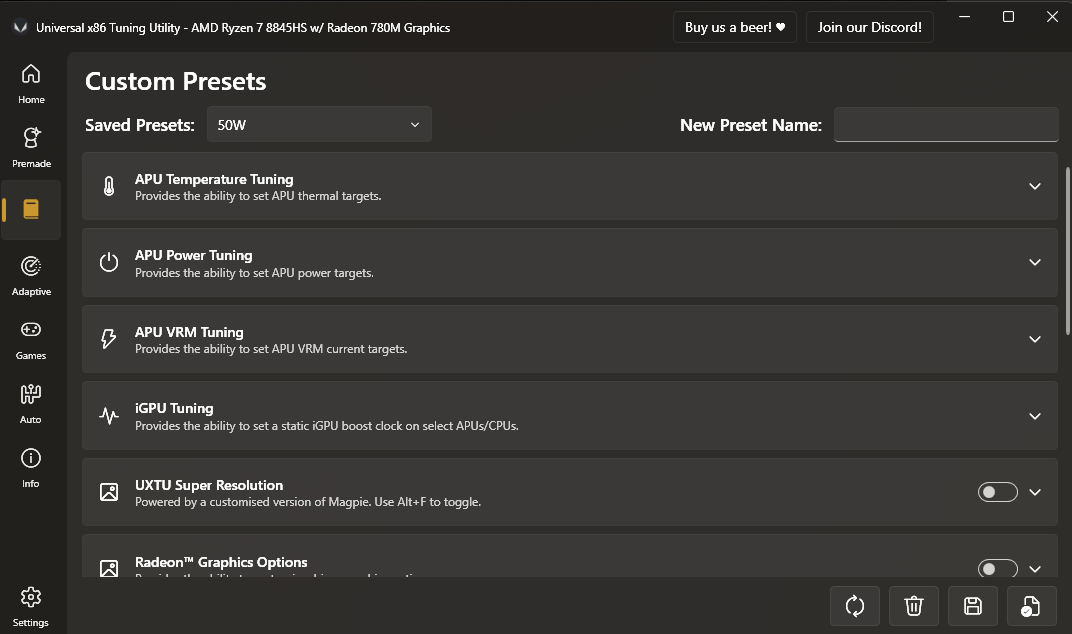
Task: Expand APU Temperature Tuning section
Action: point(1034,186)
